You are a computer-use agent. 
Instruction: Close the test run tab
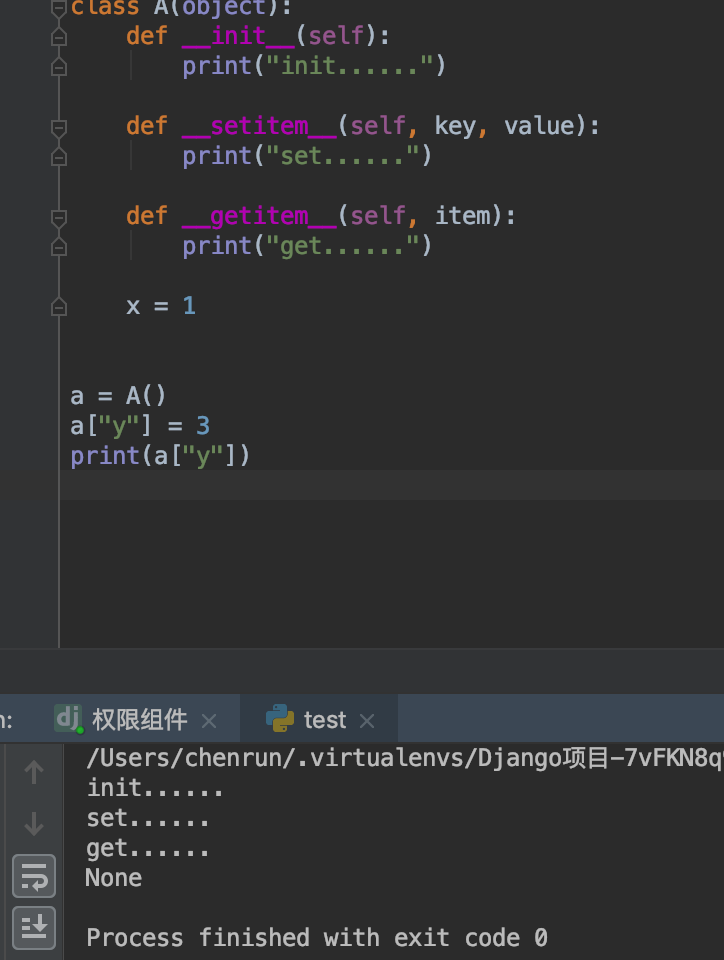[x=367, y=720]
